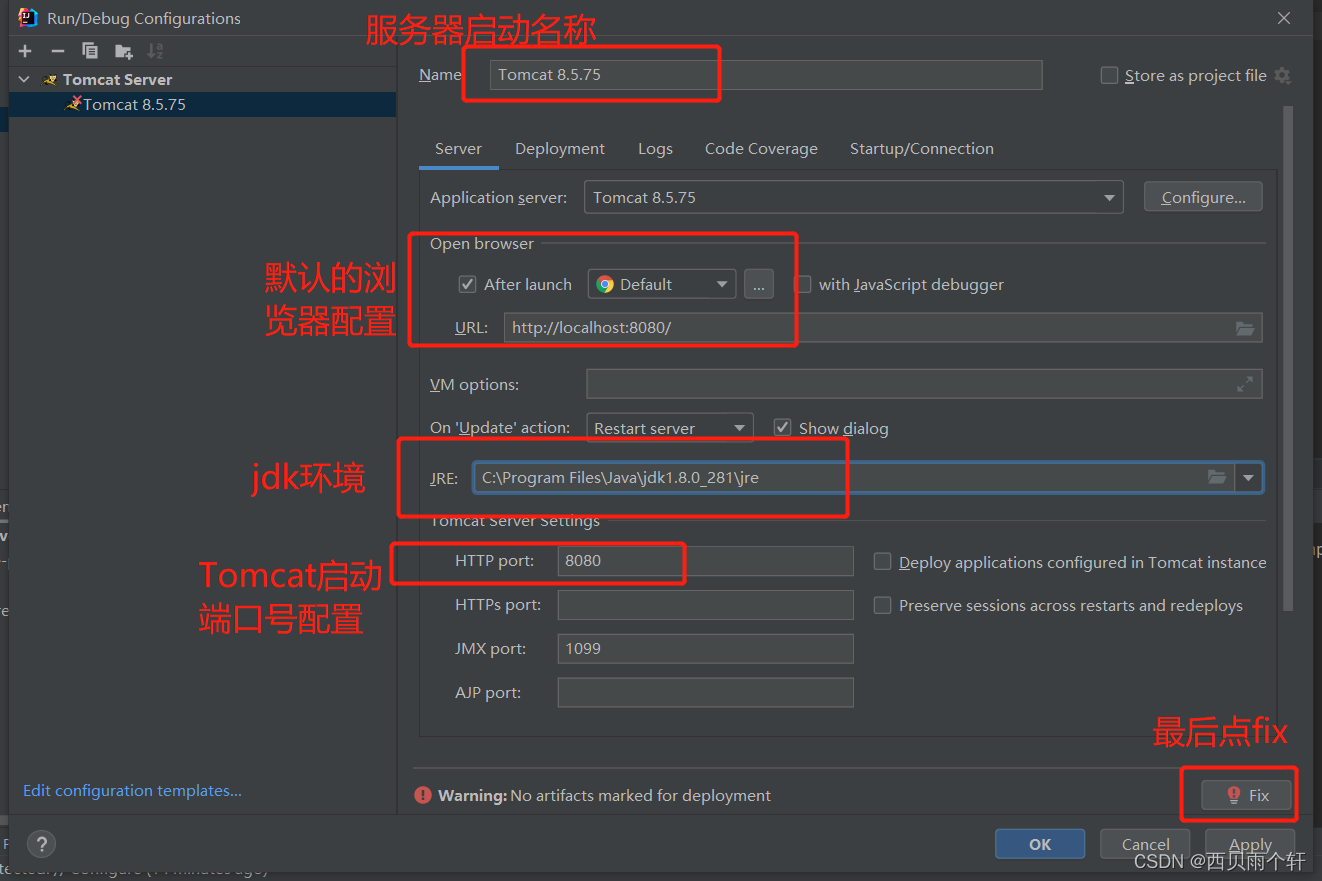Open the On 'Update' action dropdown
Image resolution: width=1322 pixels, height=881 pixels.
pyautogui.click(x=670, y=428)
